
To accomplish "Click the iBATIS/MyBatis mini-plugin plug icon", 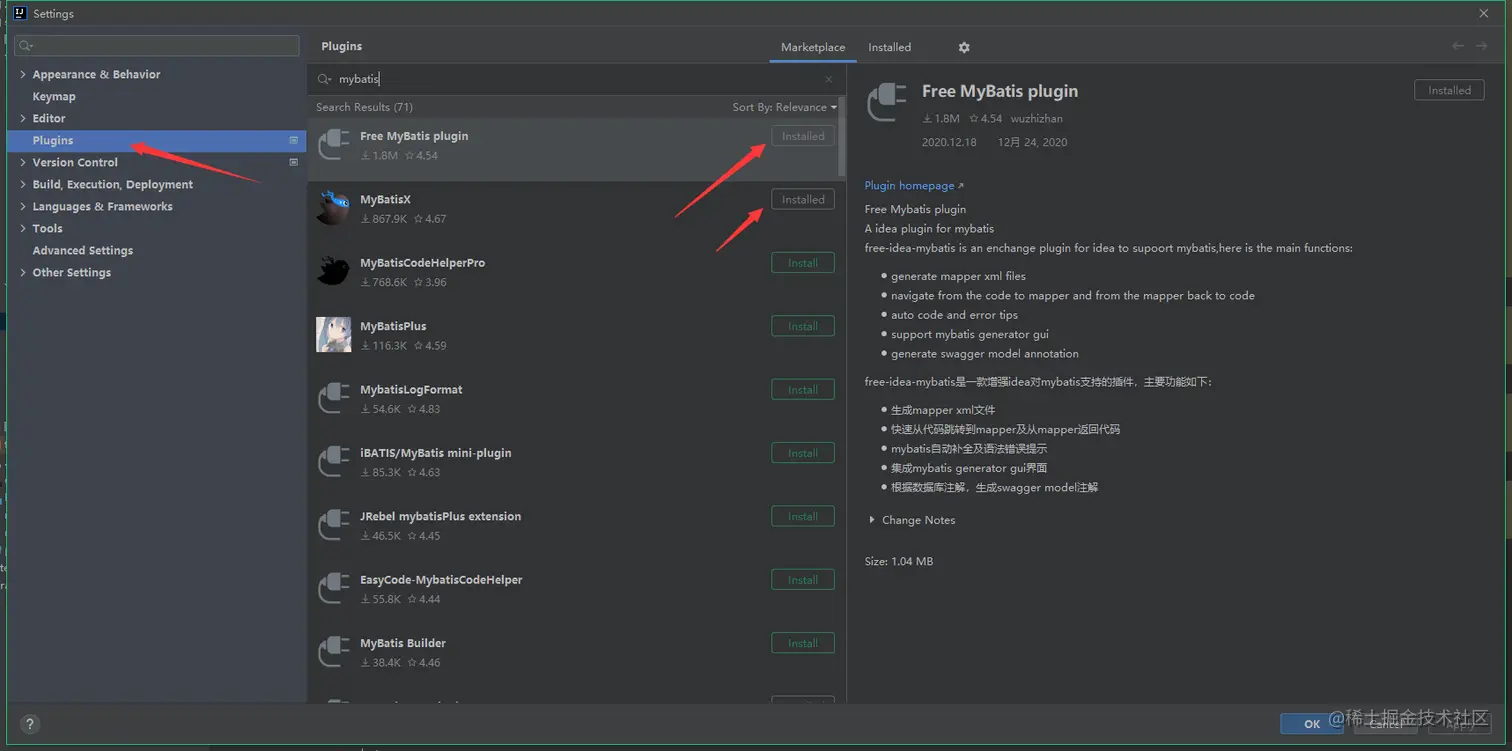I will 334,462.
